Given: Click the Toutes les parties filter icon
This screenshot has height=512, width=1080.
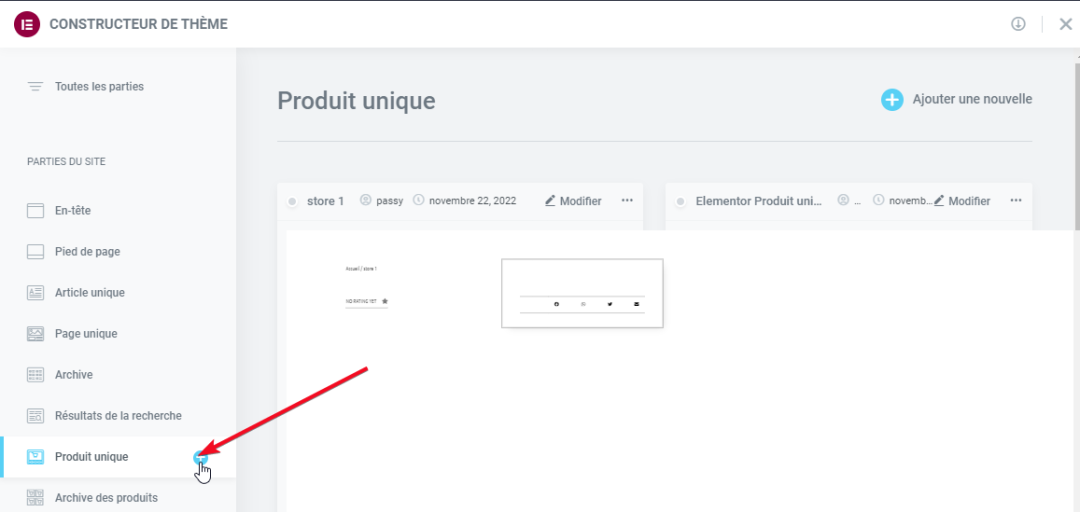Looking at the screenshot, I should pos(36,87).
